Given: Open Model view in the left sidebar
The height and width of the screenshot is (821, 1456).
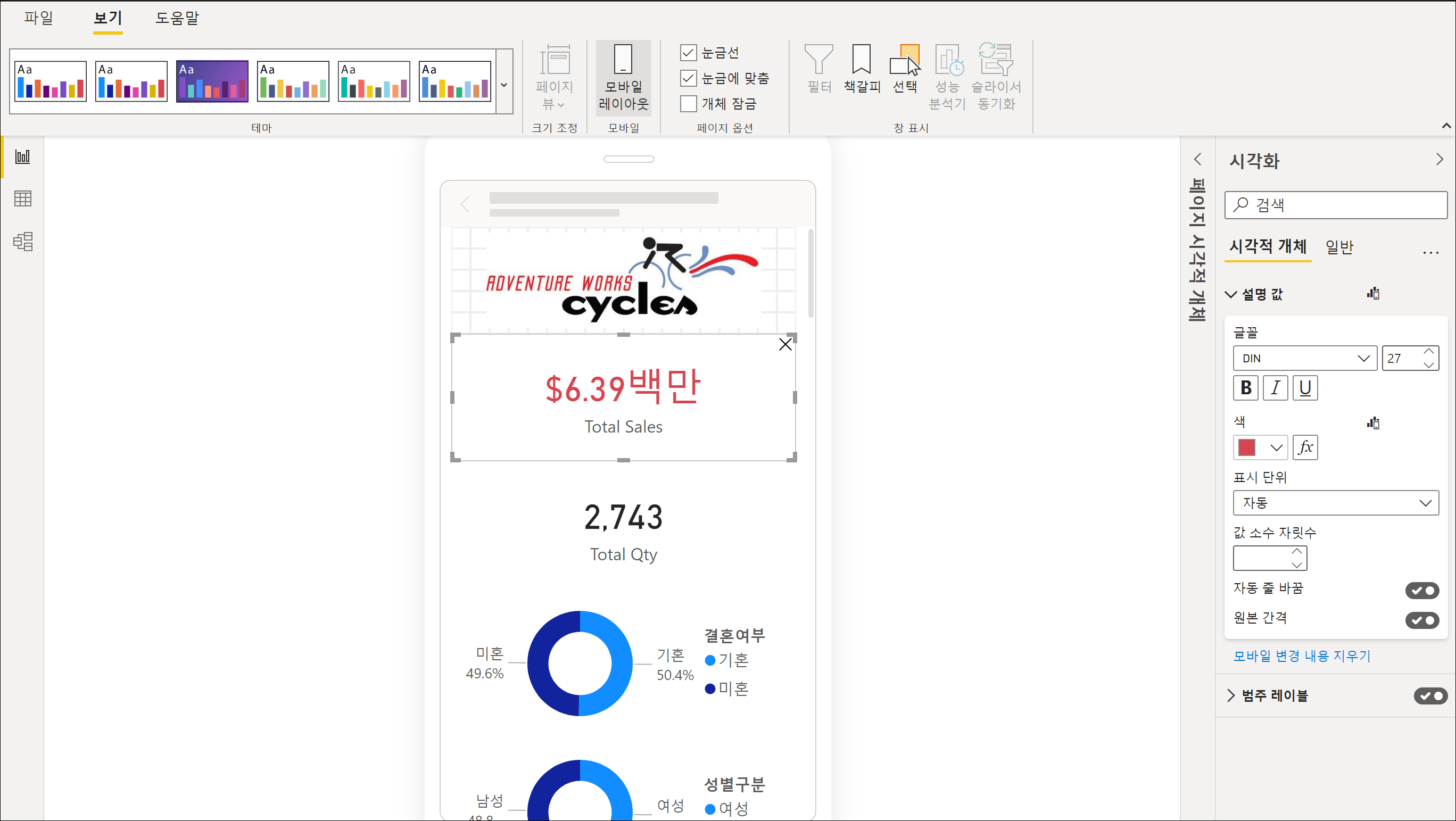Looking at the screenshot, I should click(22, 241).
